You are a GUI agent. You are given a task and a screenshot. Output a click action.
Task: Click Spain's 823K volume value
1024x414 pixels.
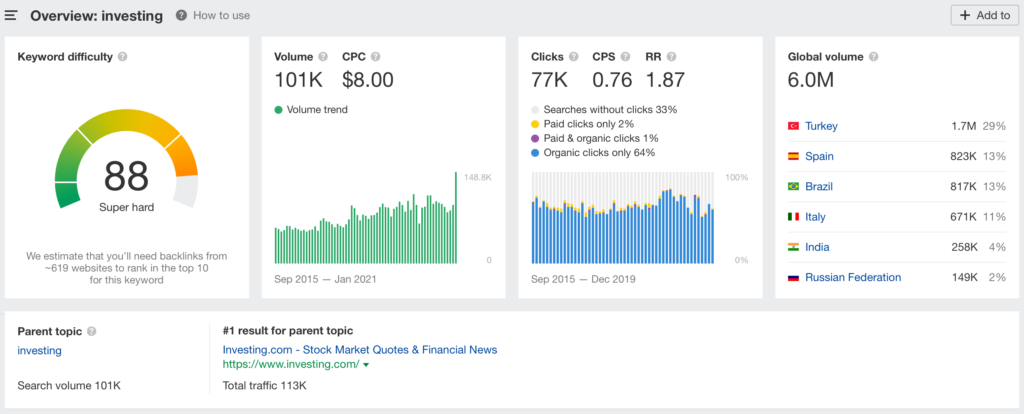(963, 156)
